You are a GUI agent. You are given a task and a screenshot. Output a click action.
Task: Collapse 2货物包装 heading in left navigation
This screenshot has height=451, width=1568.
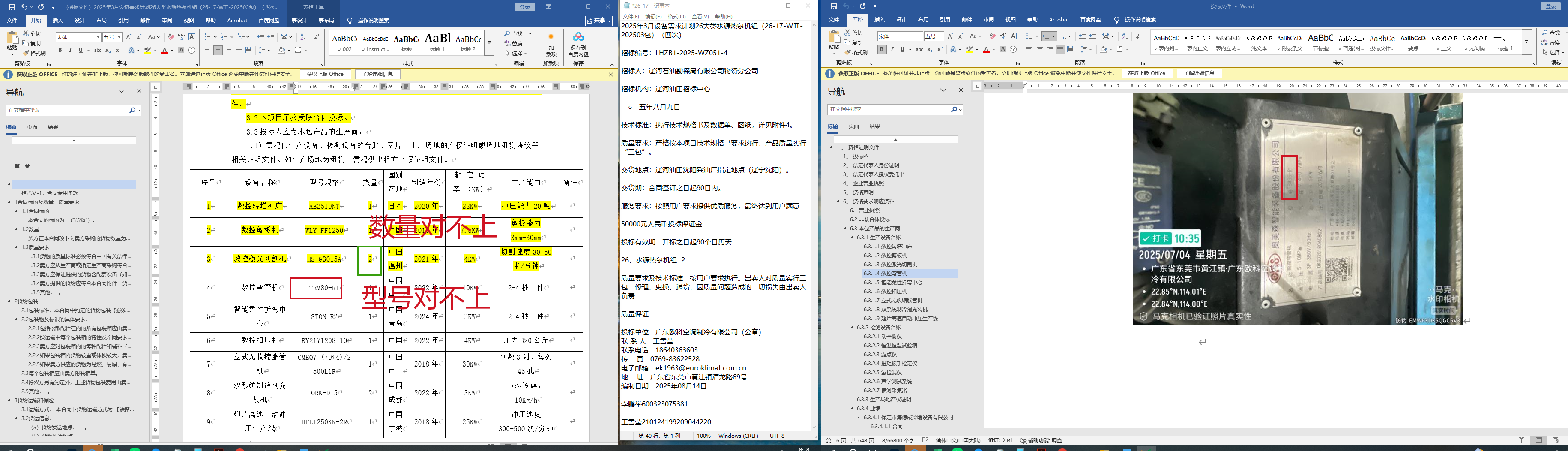coord(10,301)
